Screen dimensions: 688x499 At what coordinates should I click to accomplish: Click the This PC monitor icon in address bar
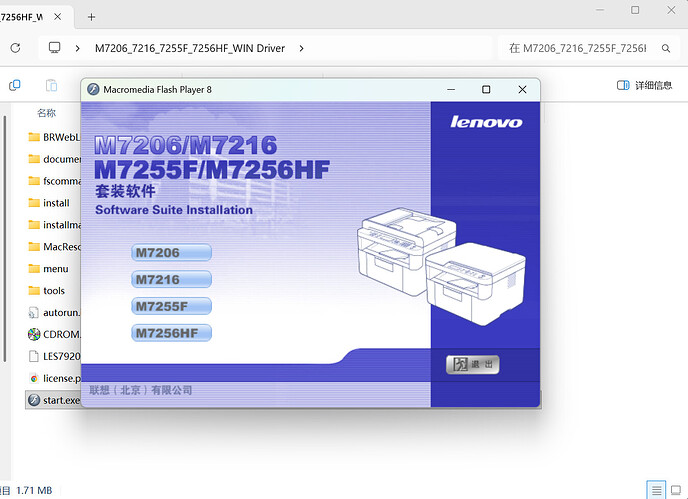[54, 48]
